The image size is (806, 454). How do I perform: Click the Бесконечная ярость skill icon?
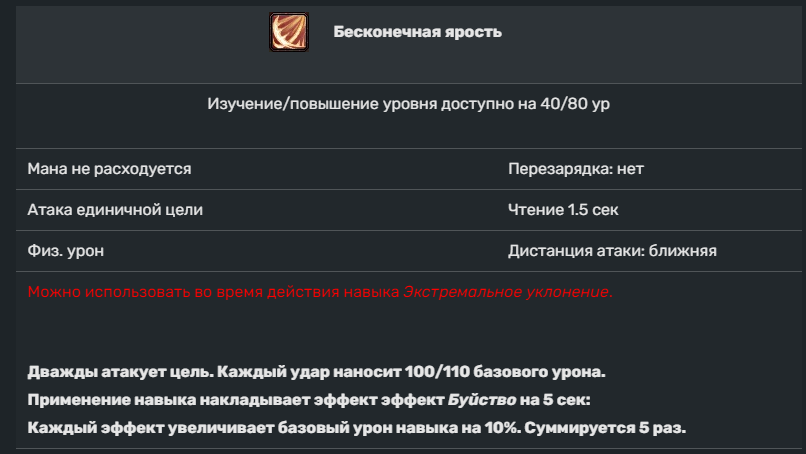click(288, 32)
